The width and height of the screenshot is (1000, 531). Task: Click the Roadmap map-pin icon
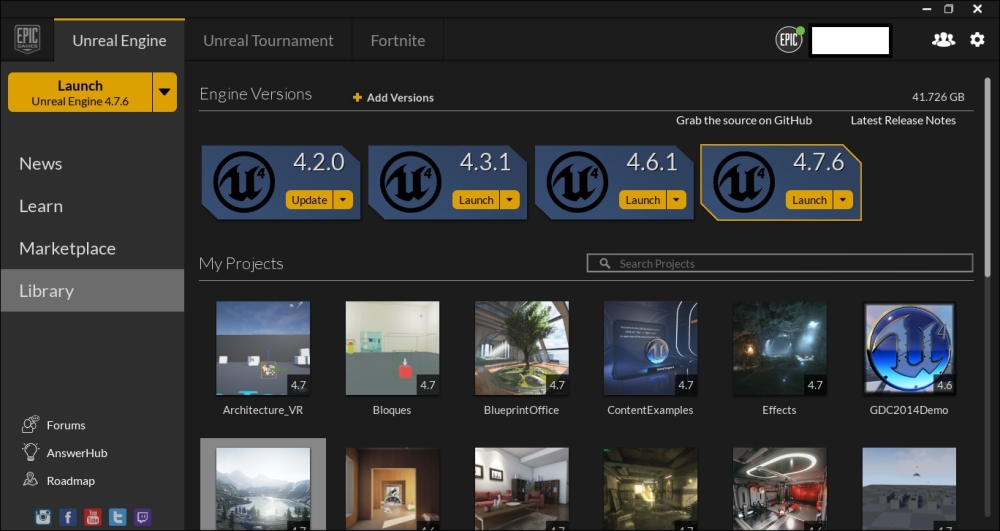coord(30,479)
